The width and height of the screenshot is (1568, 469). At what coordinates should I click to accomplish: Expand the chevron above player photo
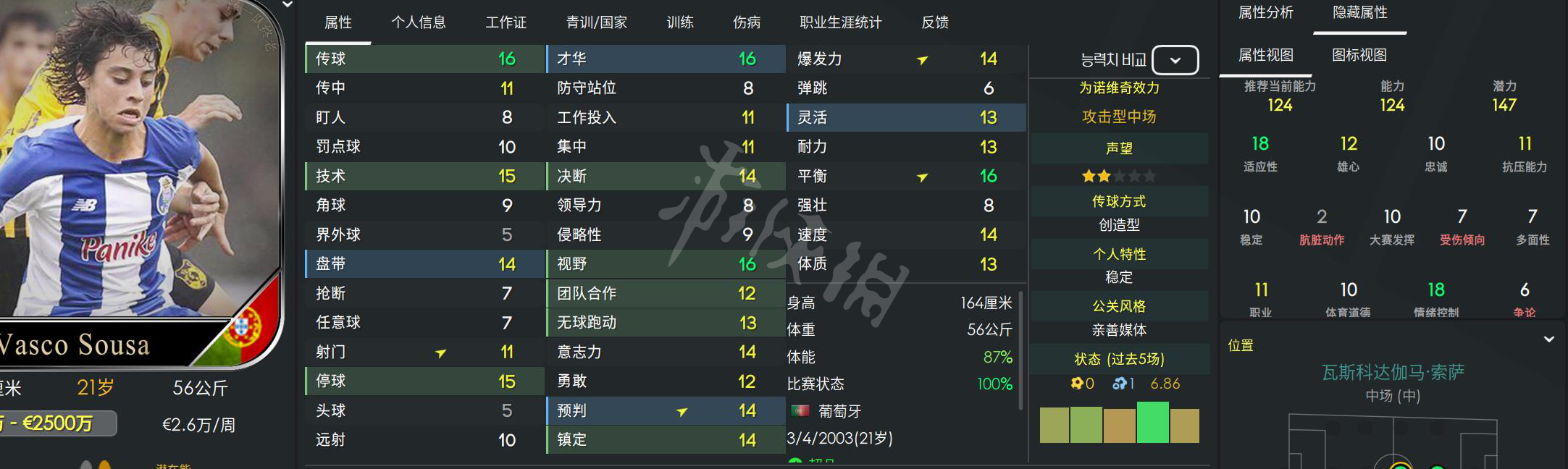[288, 4]
